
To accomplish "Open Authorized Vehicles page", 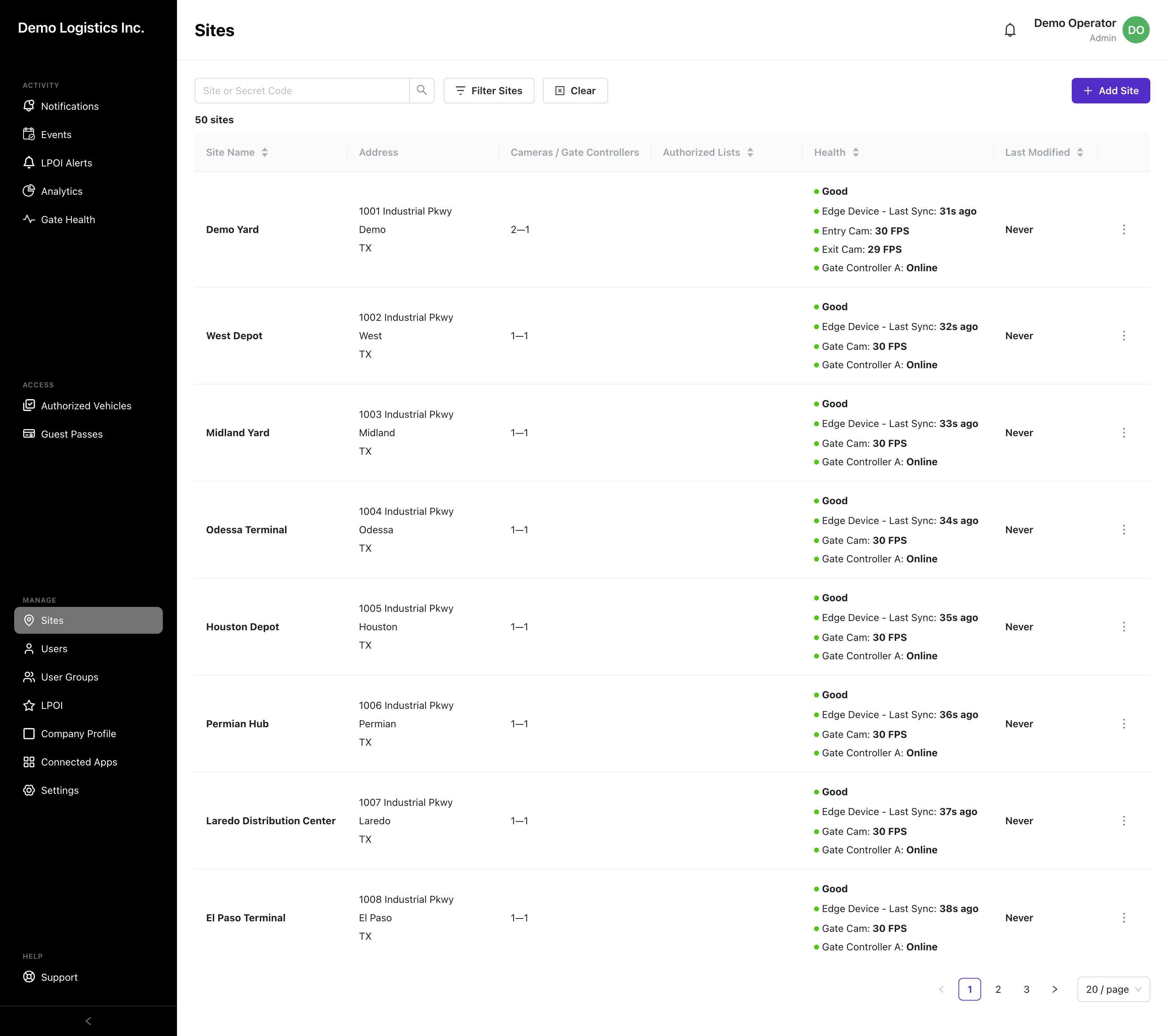I will pos(88,406).
